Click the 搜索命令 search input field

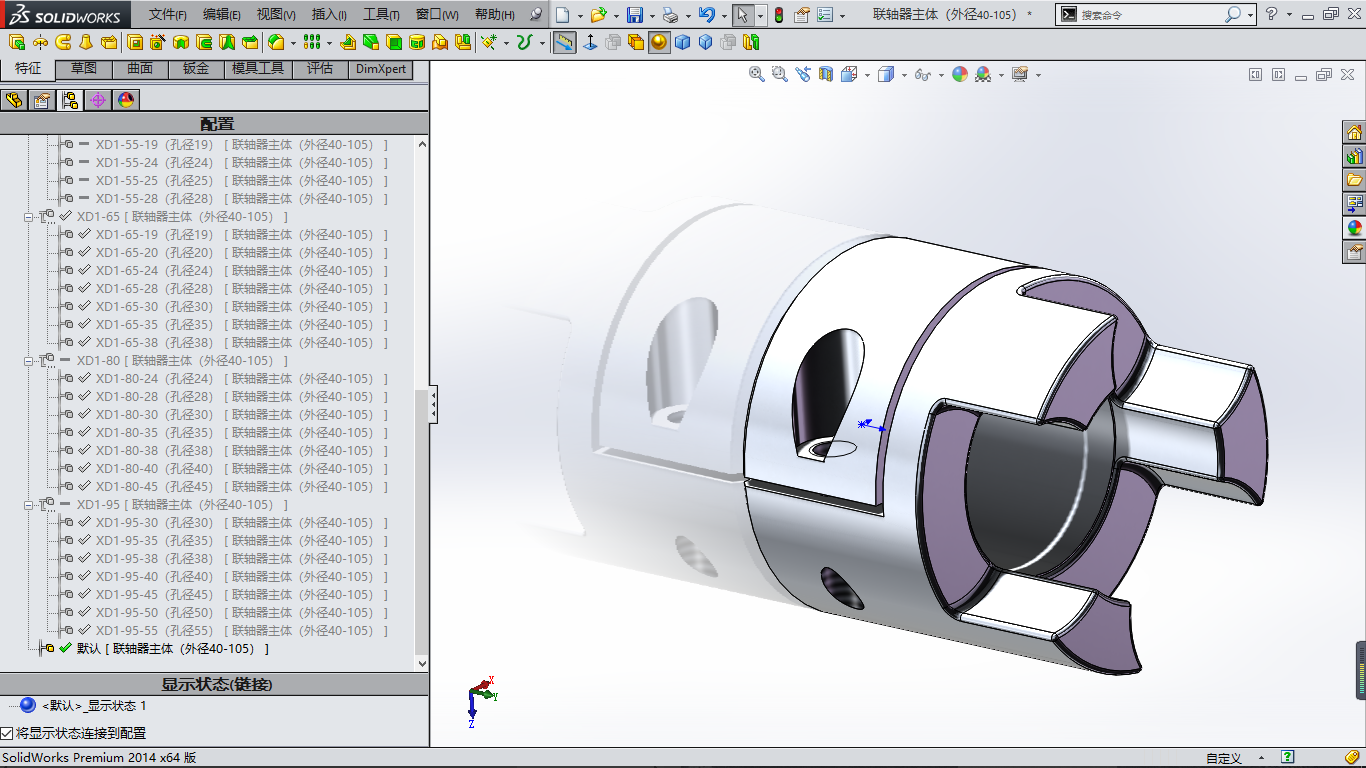pos(1150,15)
